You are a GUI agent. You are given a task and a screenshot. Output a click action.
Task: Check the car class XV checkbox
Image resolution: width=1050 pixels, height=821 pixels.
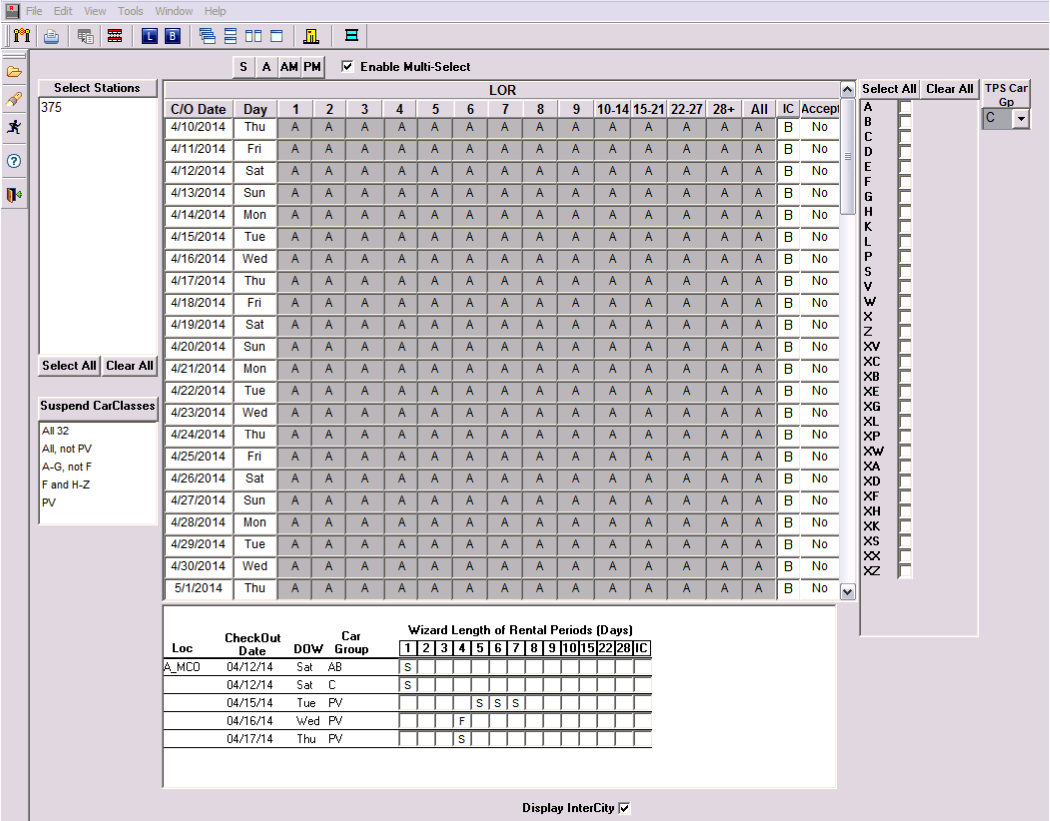click(905, 347)
